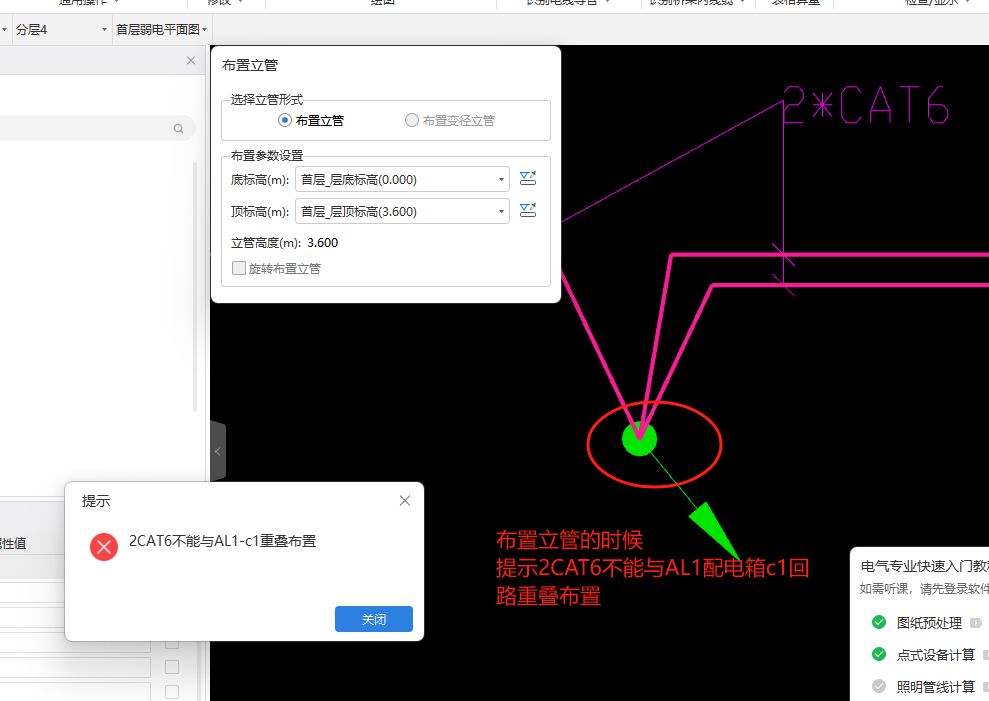Viewport: 989px width, 701px height.
Task: Click the gray check beside 照明管线计算
Action: tap(878, 686)
